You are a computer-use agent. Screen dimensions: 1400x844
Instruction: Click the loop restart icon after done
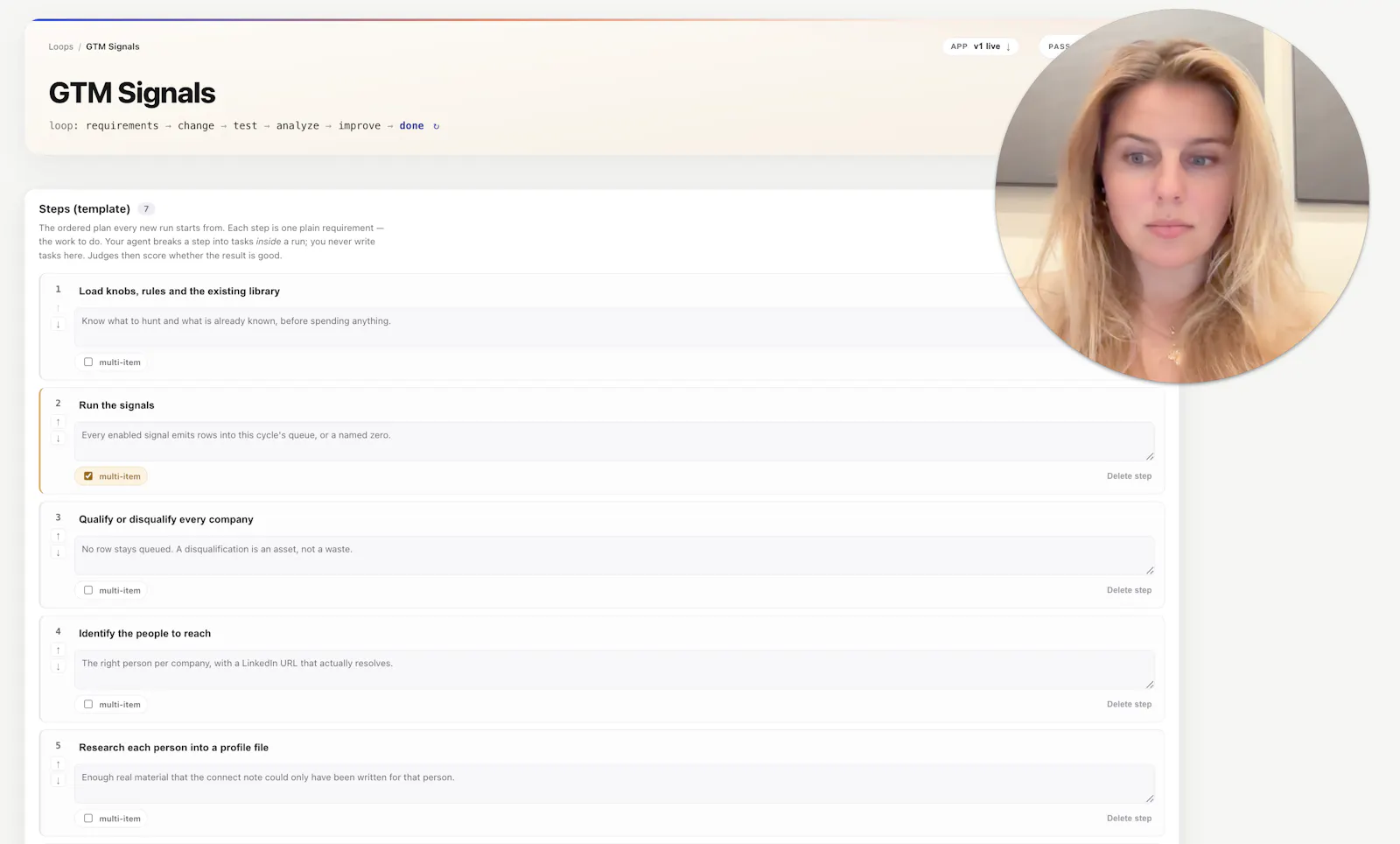pos(436,126)
